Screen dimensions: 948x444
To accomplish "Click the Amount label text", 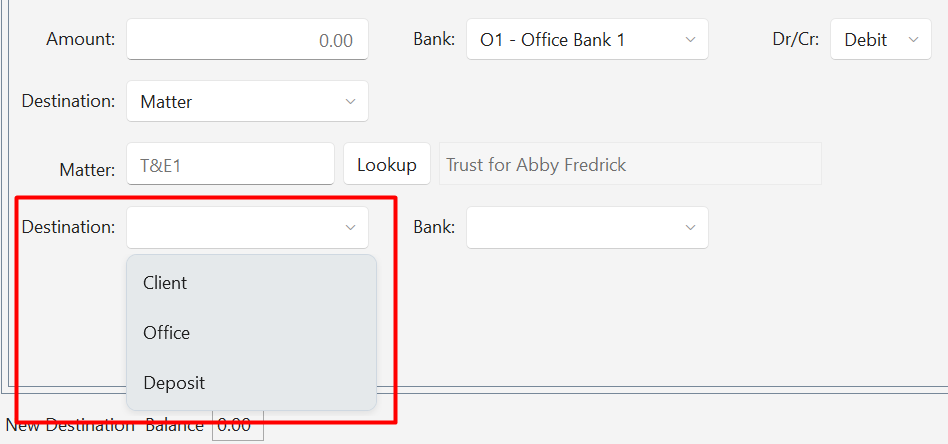I will tap(81, 40).
